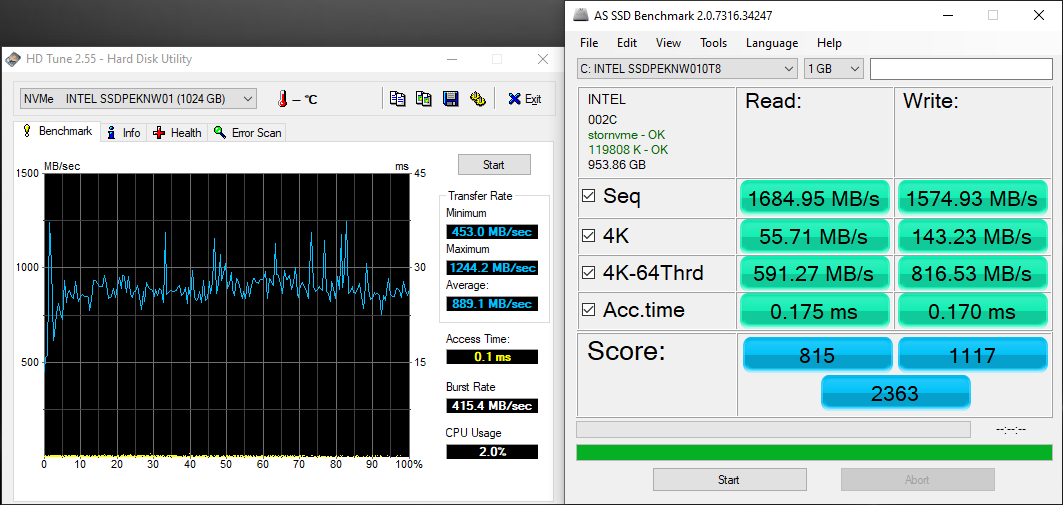Open the View menu in AS SSD Benchmark
The image size is (1063, 505).
pos(668,43)
